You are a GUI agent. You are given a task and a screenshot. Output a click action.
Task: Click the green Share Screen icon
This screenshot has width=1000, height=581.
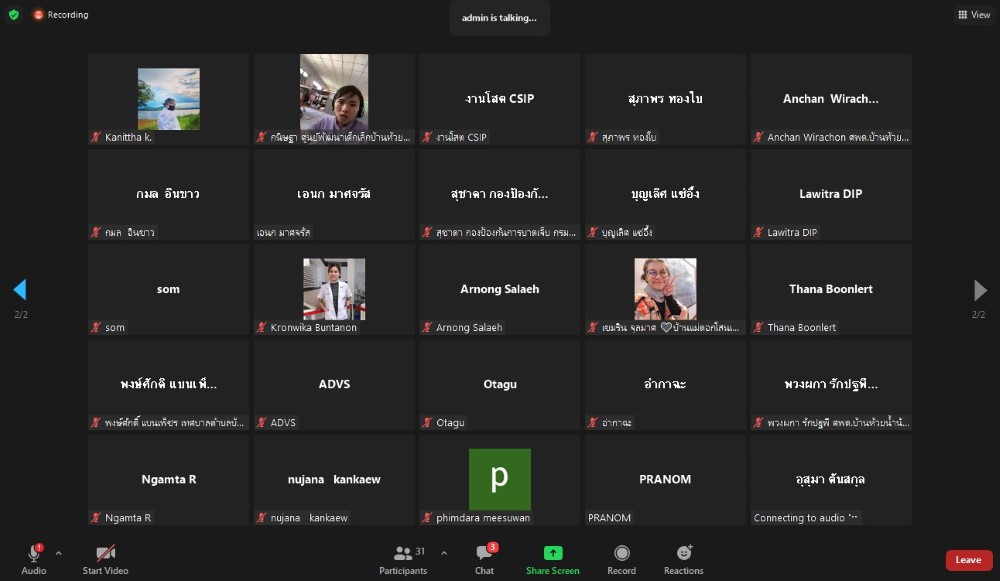click(x=552, y=554)
